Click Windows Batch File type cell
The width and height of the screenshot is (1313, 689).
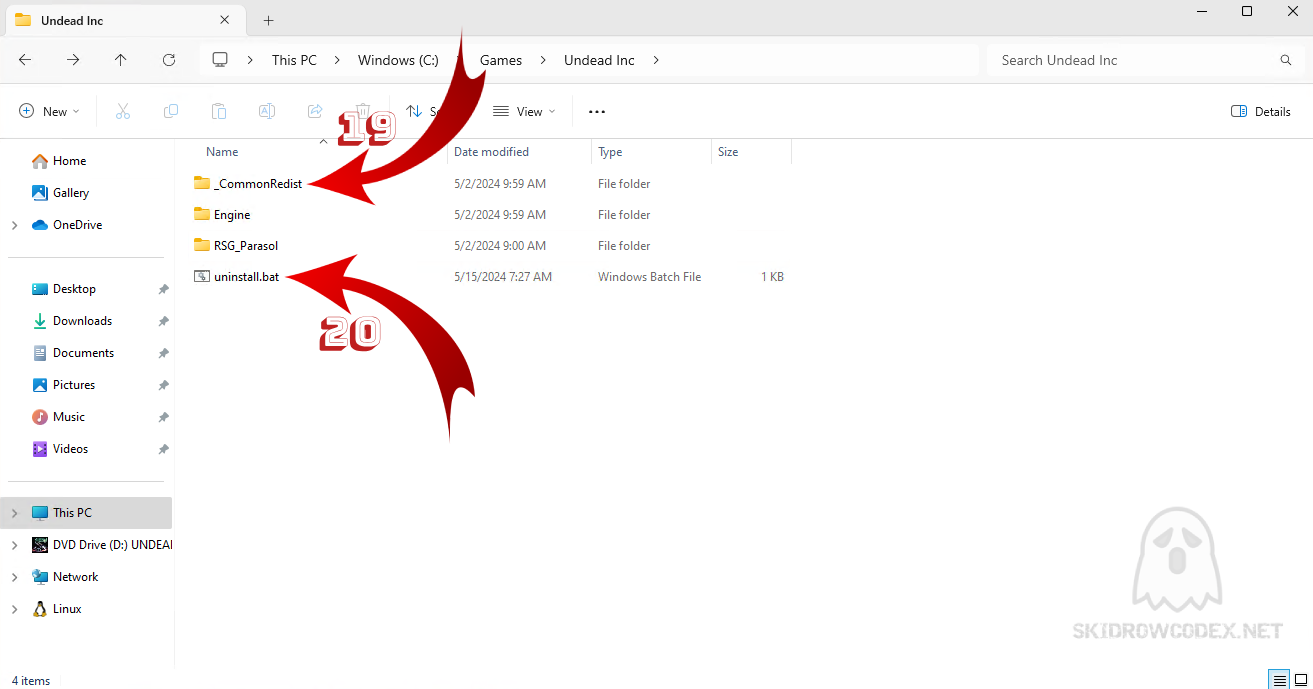click(650, 277)
